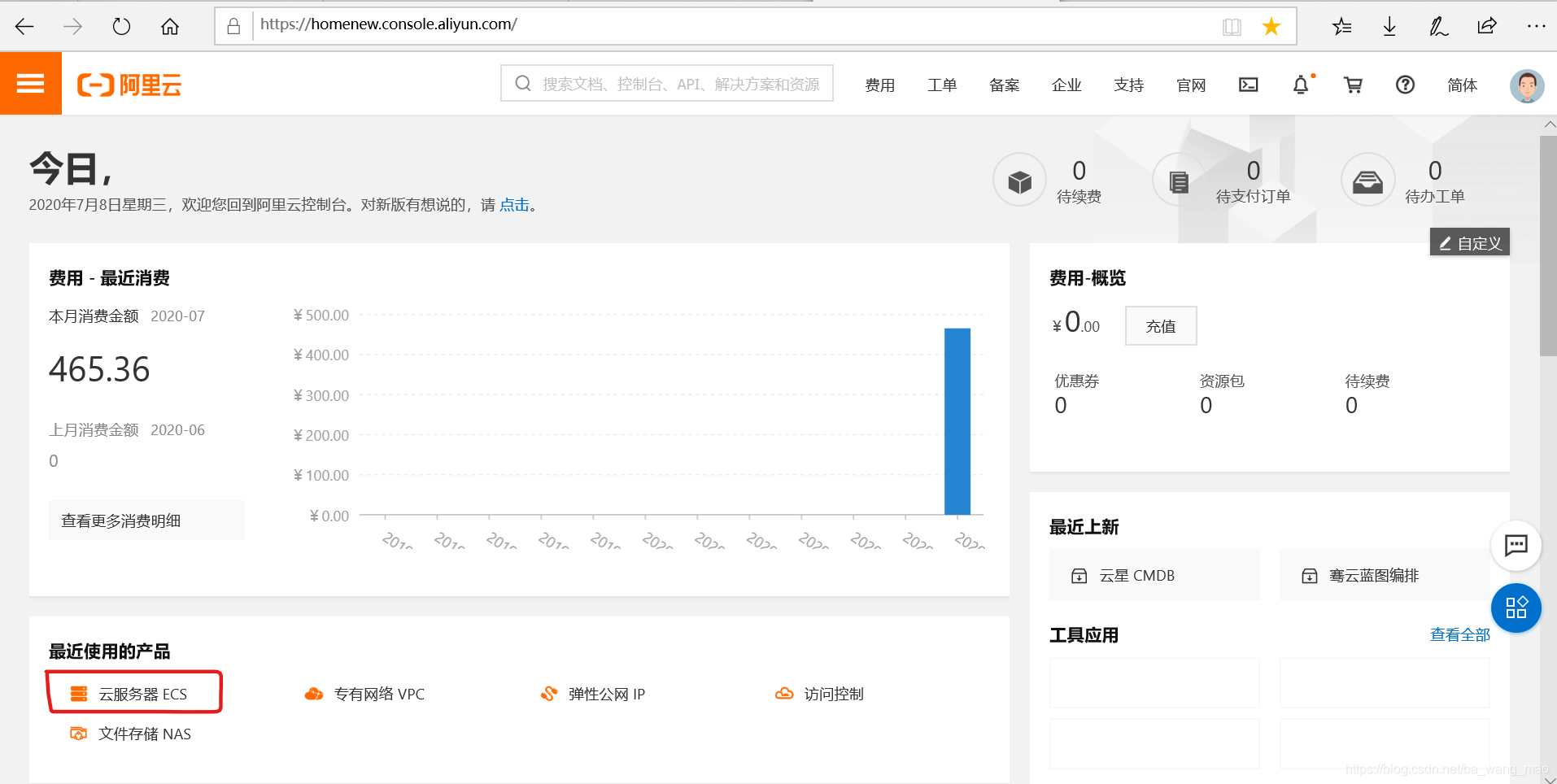
Task: Open 企业 in top menu
Action: (x=1066, y=85)
